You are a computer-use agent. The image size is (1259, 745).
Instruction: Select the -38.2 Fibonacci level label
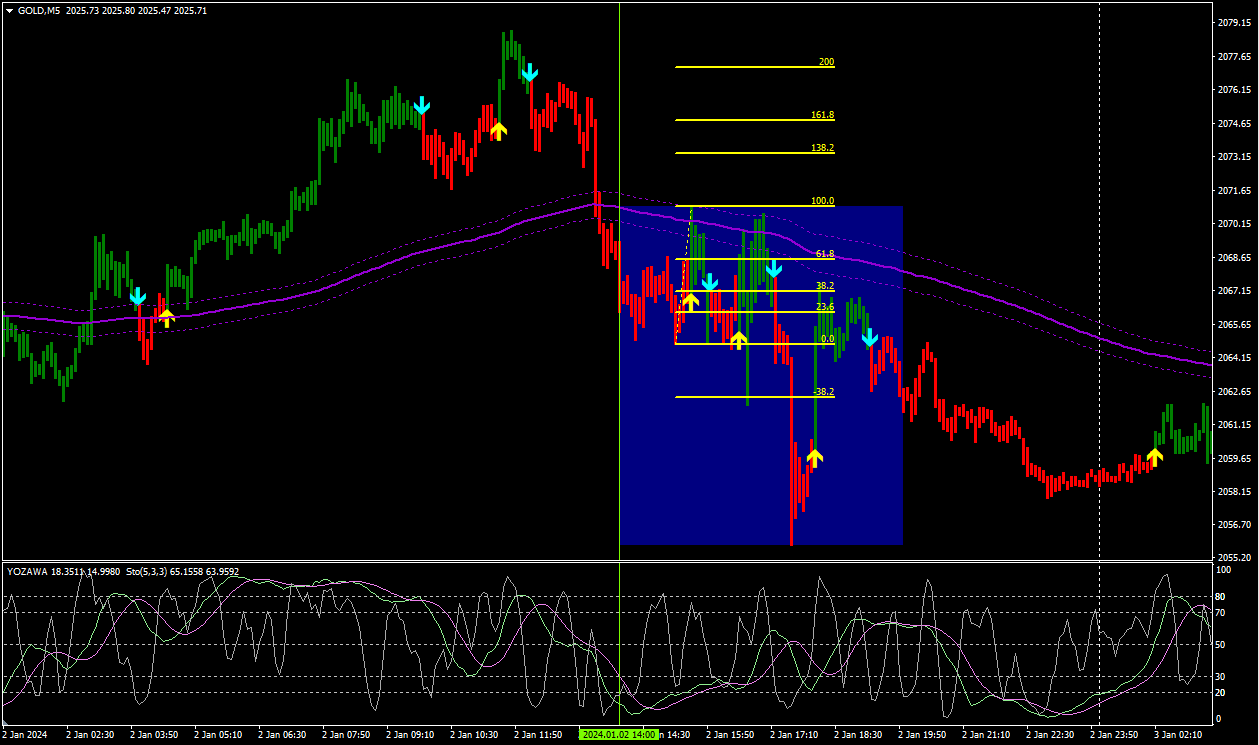tap(823, 392)
